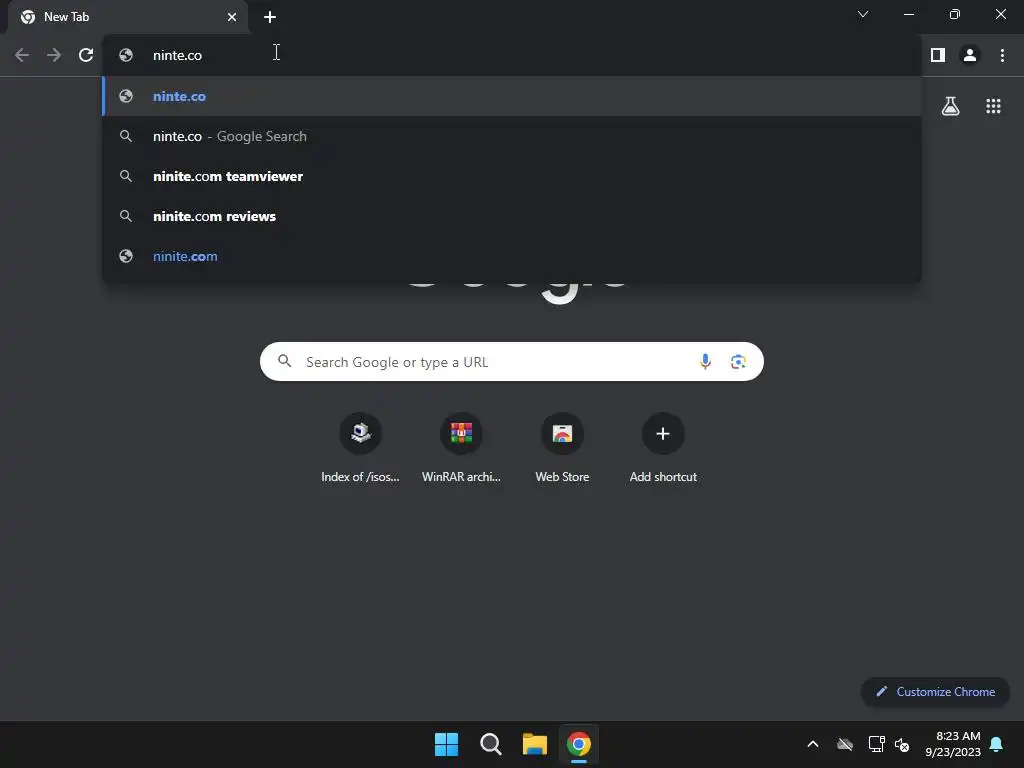Reload the page with the refresh icon
The height and width of the screenshot is (768, 1024).
86,56
